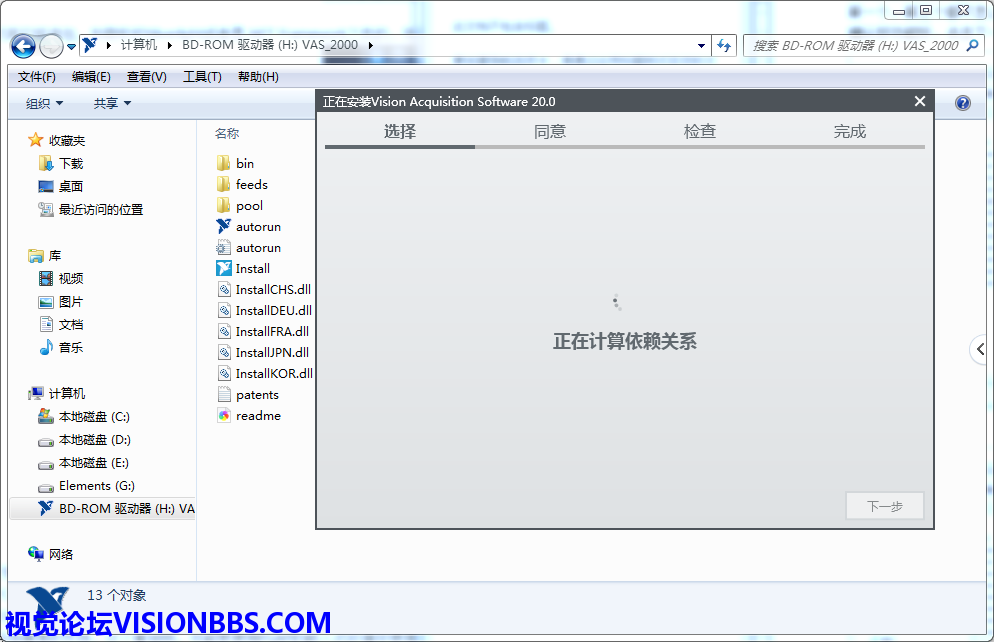Click the 下一步 button in installer
The width and height of the screenshot is (994, 642).
[x=884, y=506]
